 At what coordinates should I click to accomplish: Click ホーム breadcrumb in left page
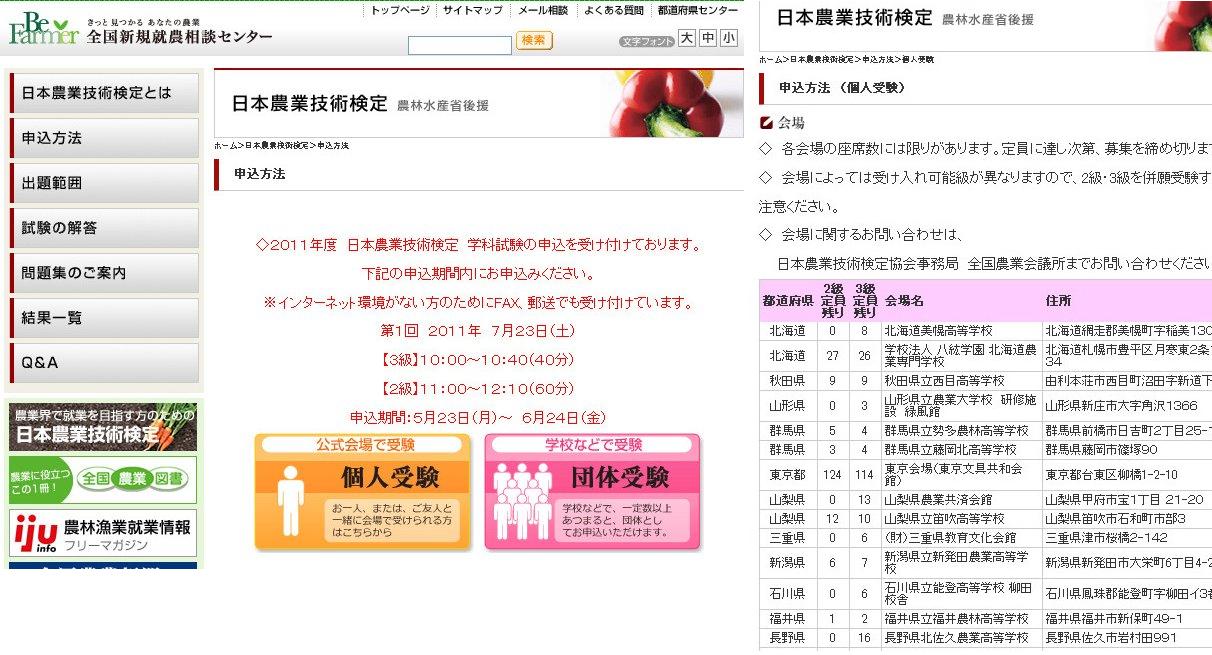tap(225, 146)
